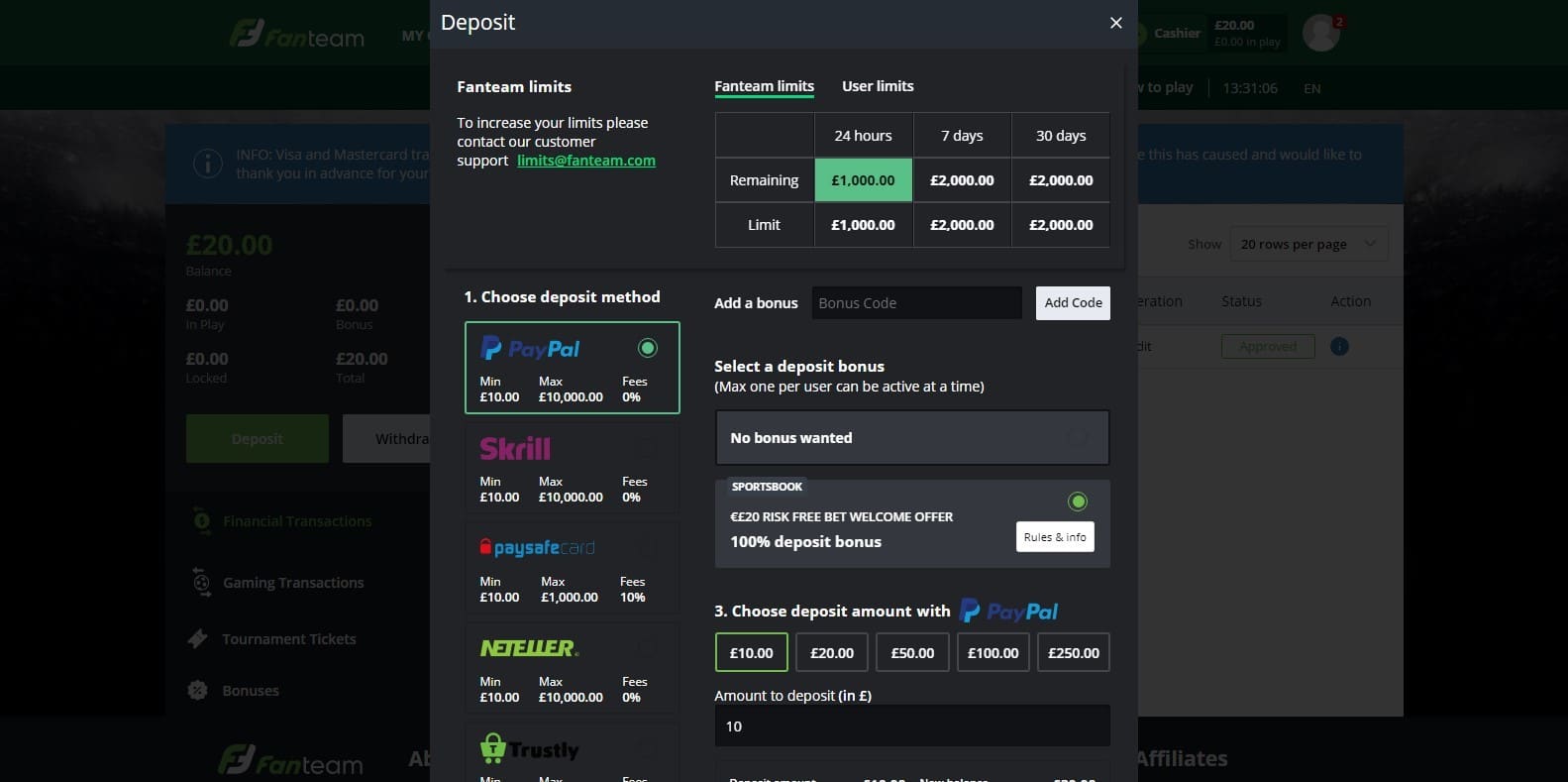Click the Bonuses sidebar icon
Viewport: 1568px width, 782px height.
coord(198,691)
